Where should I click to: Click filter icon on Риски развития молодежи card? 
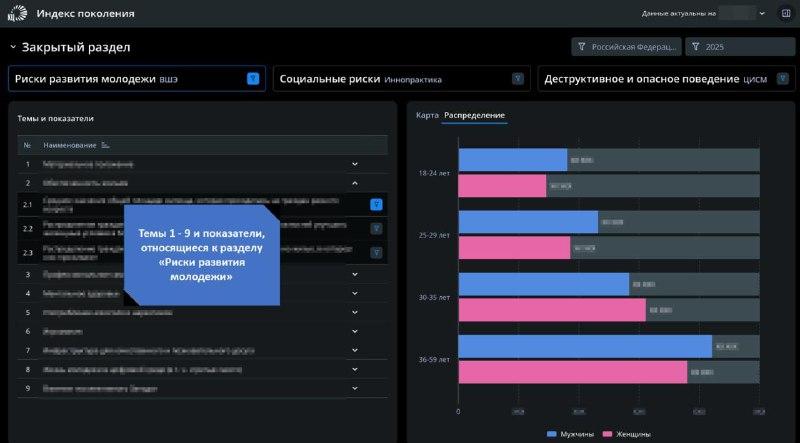[253, 78]
